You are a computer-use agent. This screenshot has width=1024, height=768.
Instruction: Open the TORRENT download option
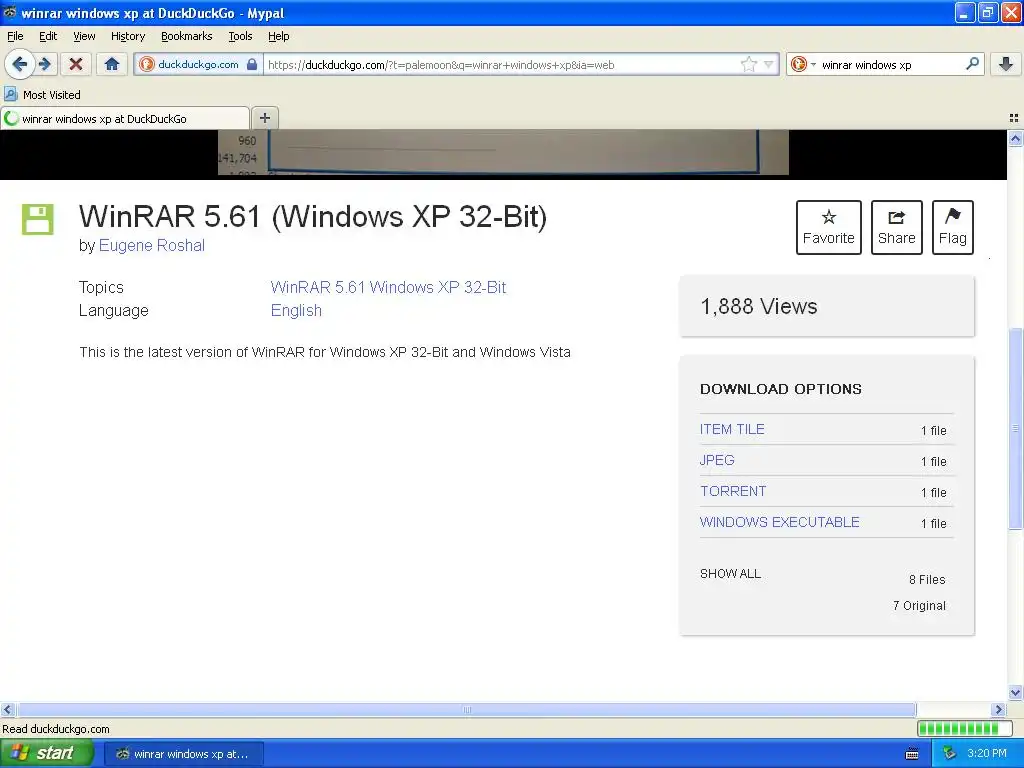pos(733,491)
